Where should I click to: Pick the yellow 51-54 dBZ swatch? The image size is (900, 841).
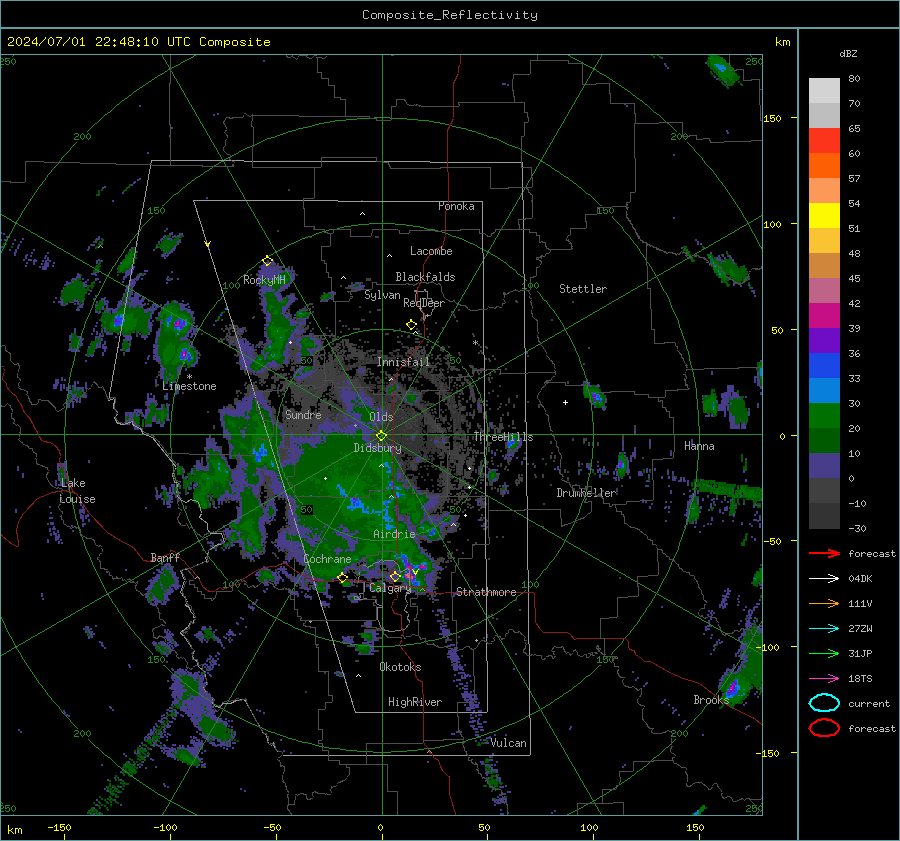pos(824,216)
